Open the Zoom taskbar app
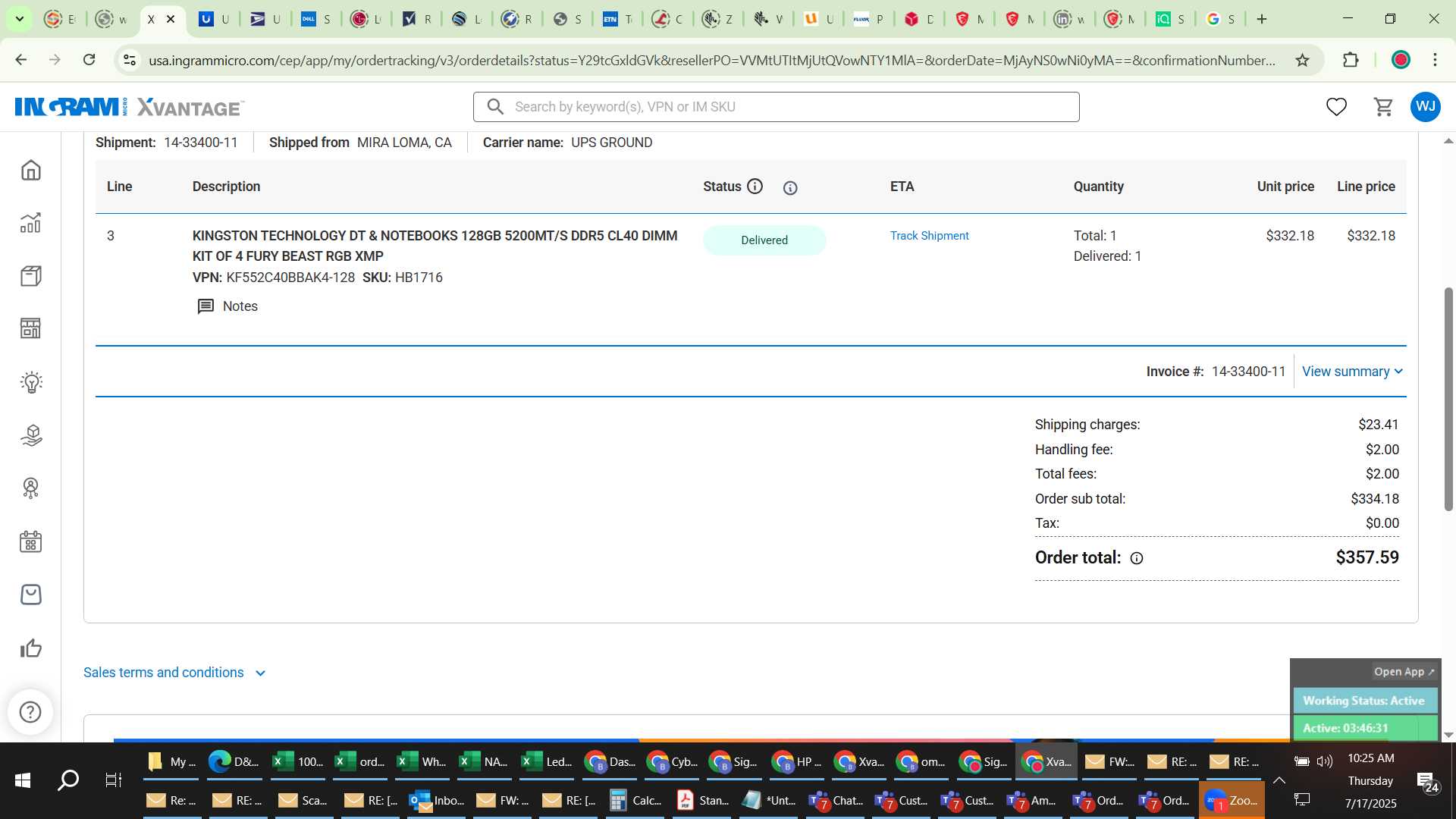This screenshot has height=819, width=1456. [x=1232, y=801]
